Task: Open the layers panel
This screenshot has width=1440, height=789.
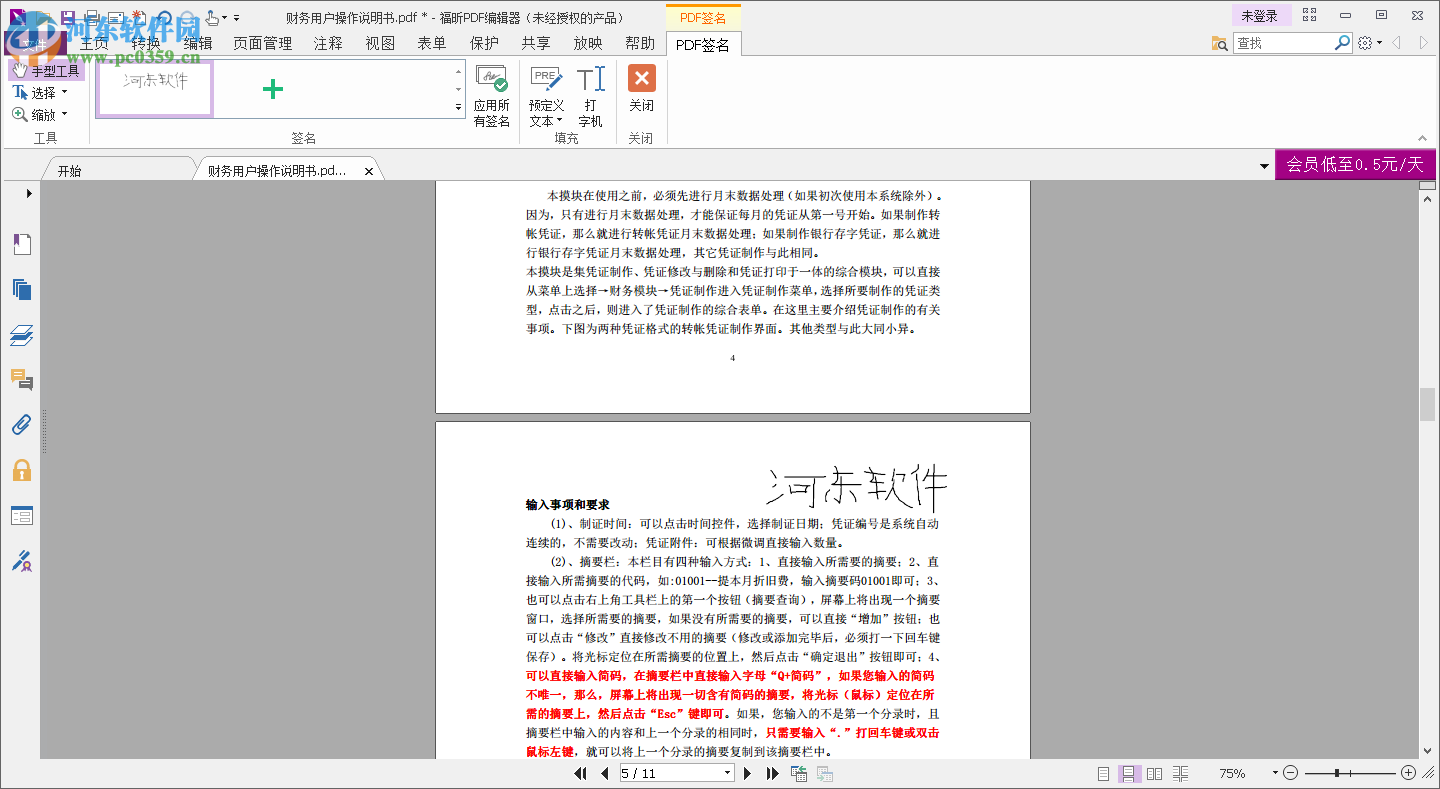Action: [22, 335]
